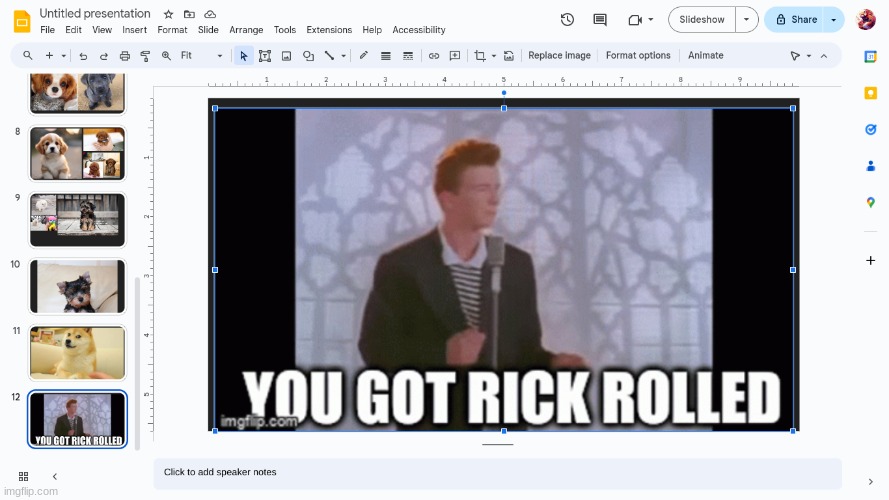Open the Fit zoom level dropdown

201,56
